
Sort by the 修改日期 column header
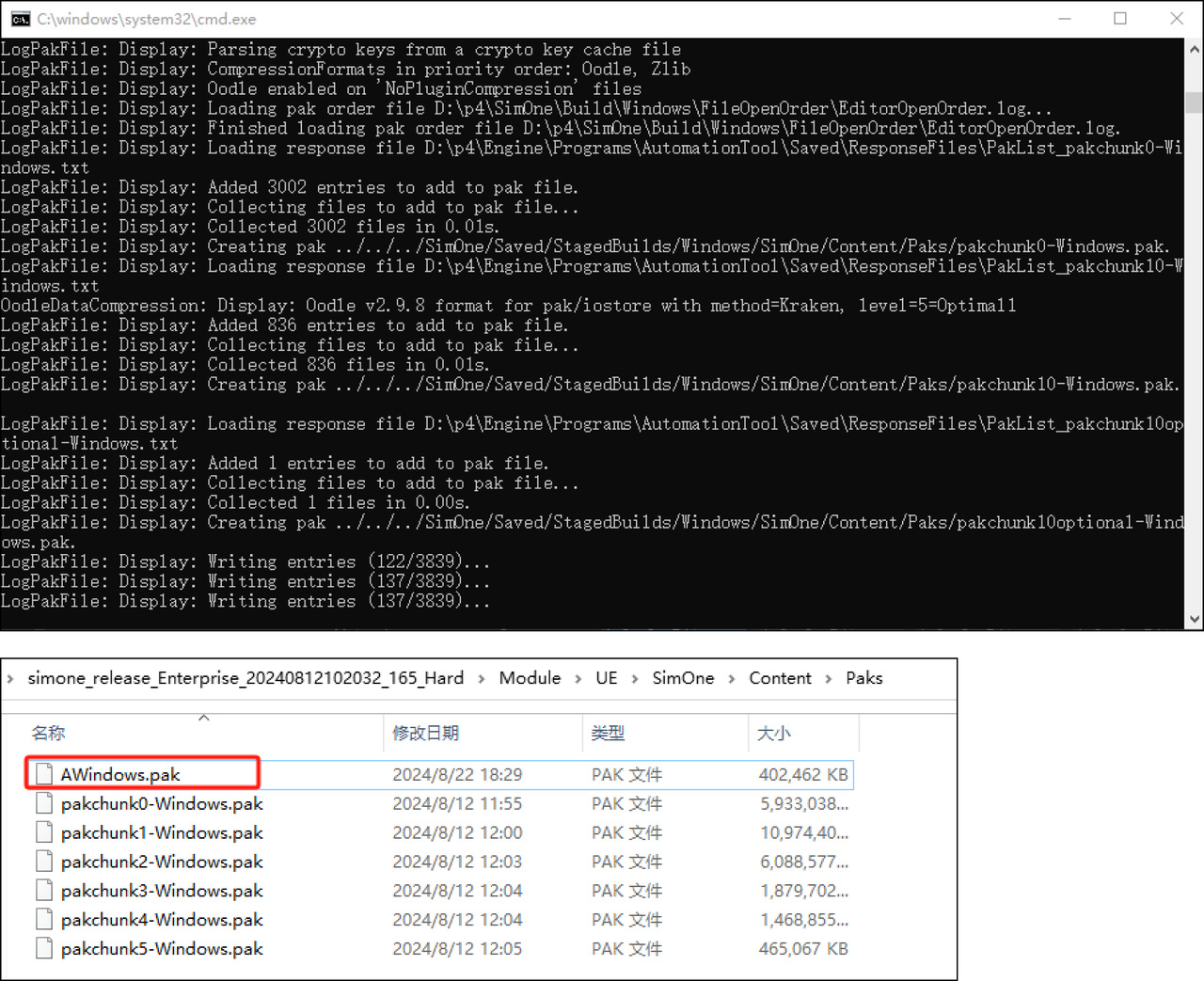[x=425, y=733]
